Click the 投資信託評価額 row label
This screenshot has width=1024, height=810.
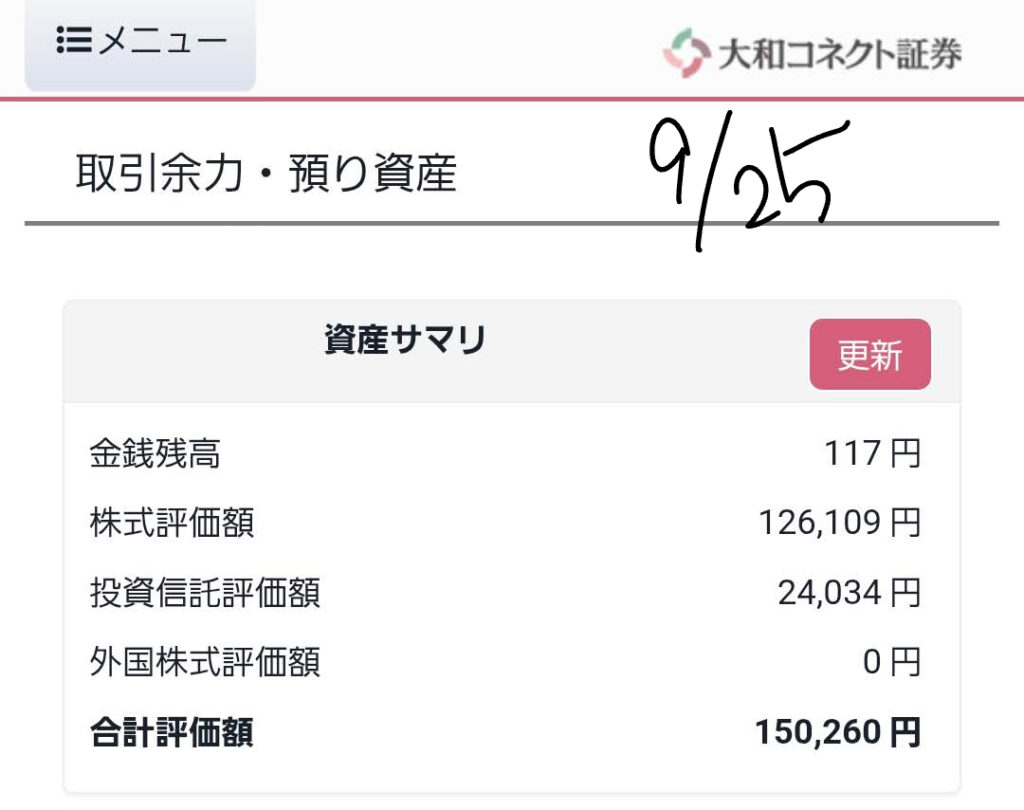click(x=205, y=593)
